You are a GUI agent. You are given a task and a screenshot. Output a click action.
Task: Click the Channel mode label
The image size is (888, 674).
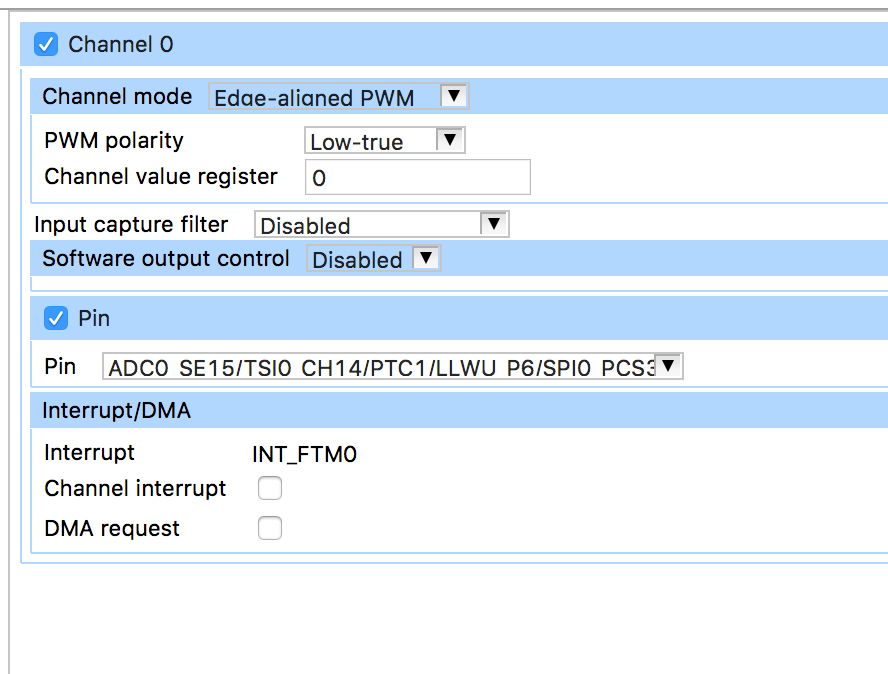click(117, 97)
